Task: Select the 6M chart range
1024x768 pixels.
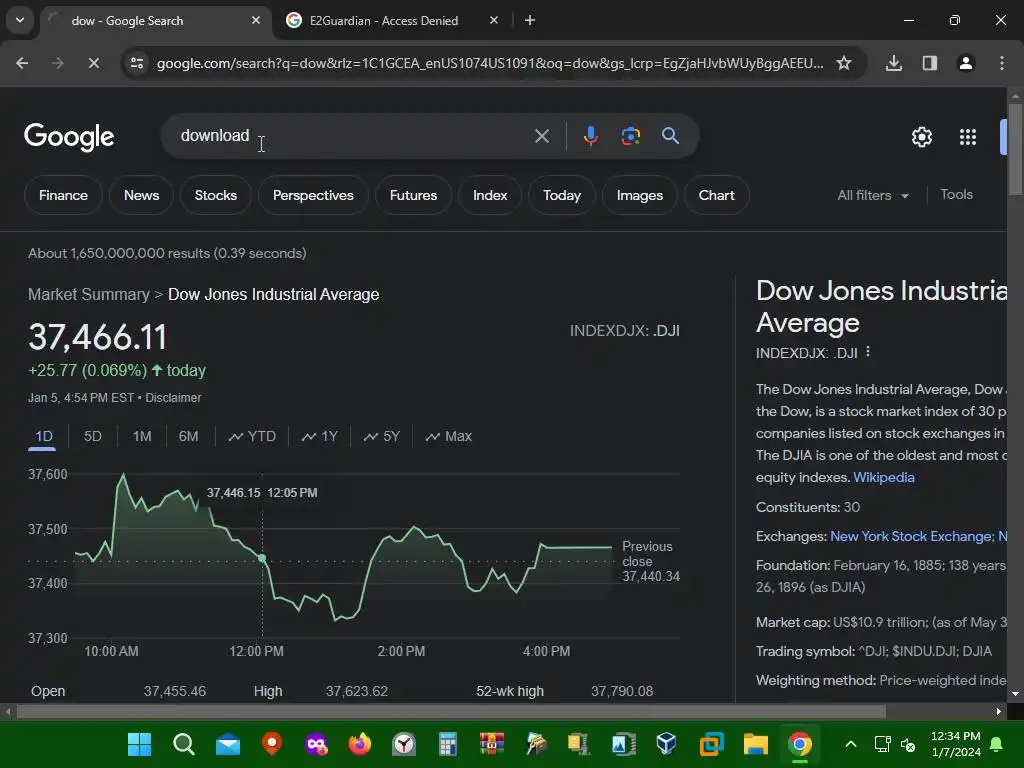Action: tap(188, 436)
